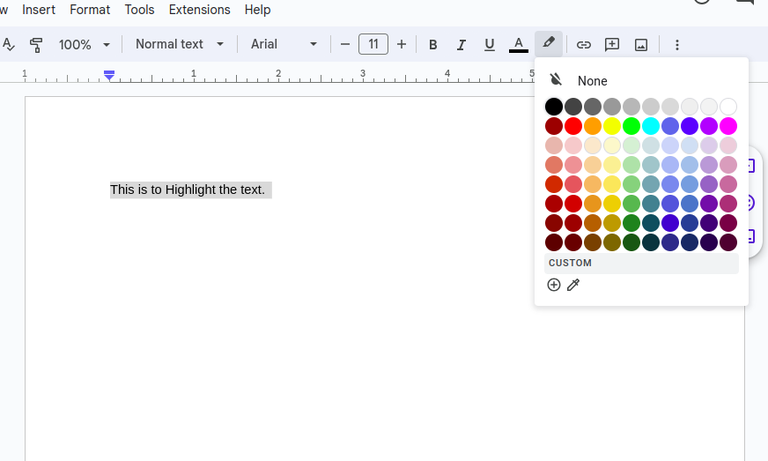Increase font size with plus button
The image size is (768, 461).
(401, 45)
